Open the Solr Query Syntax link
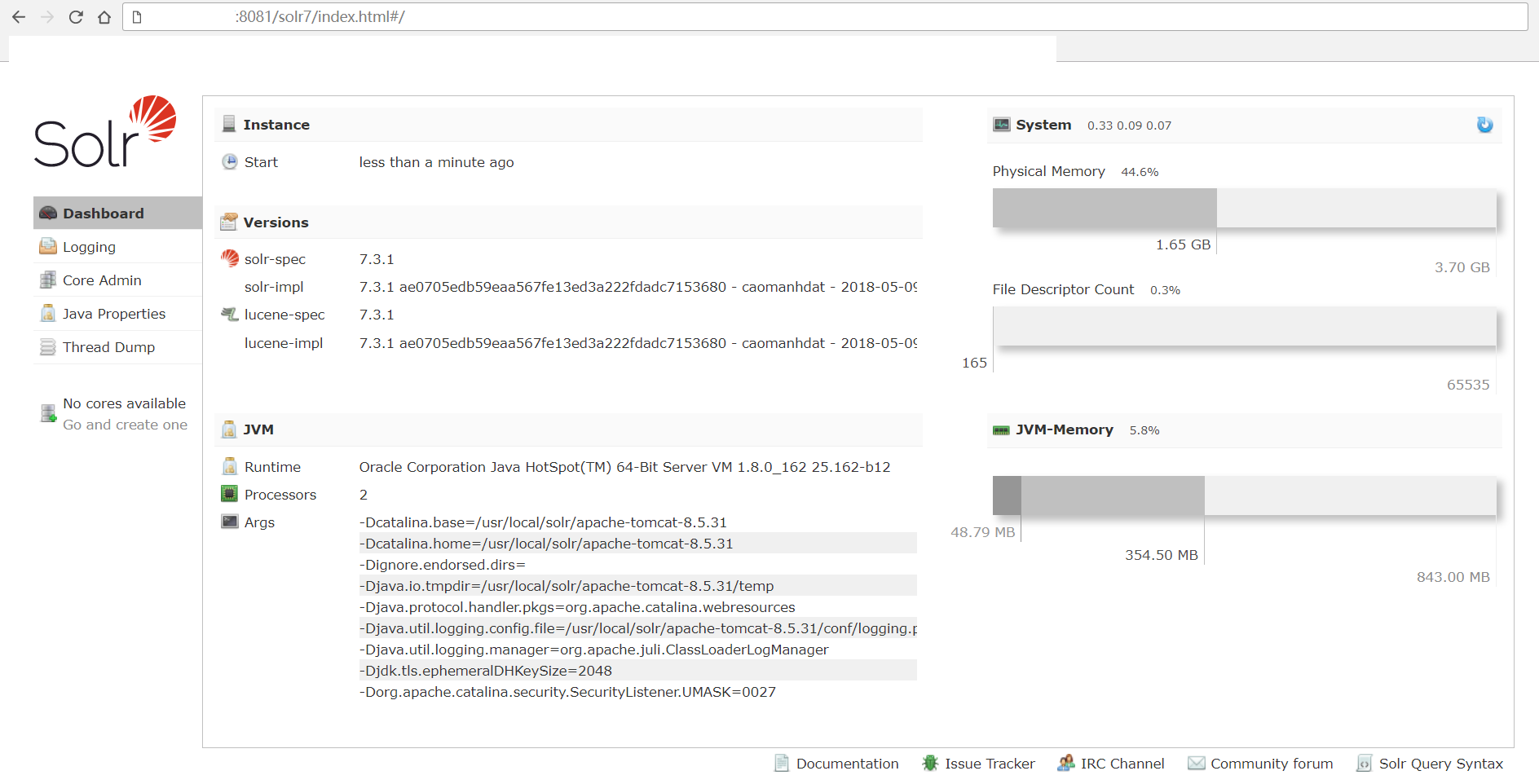Viewport: 1539px width, 784px height. pos(1441,763)
